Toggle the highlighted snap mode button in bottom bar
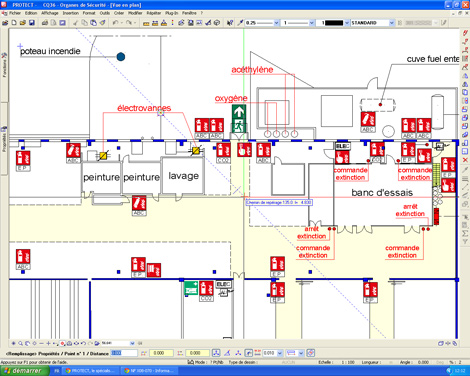The height and width of the screenshot is (376, 470). click(249, 353)
